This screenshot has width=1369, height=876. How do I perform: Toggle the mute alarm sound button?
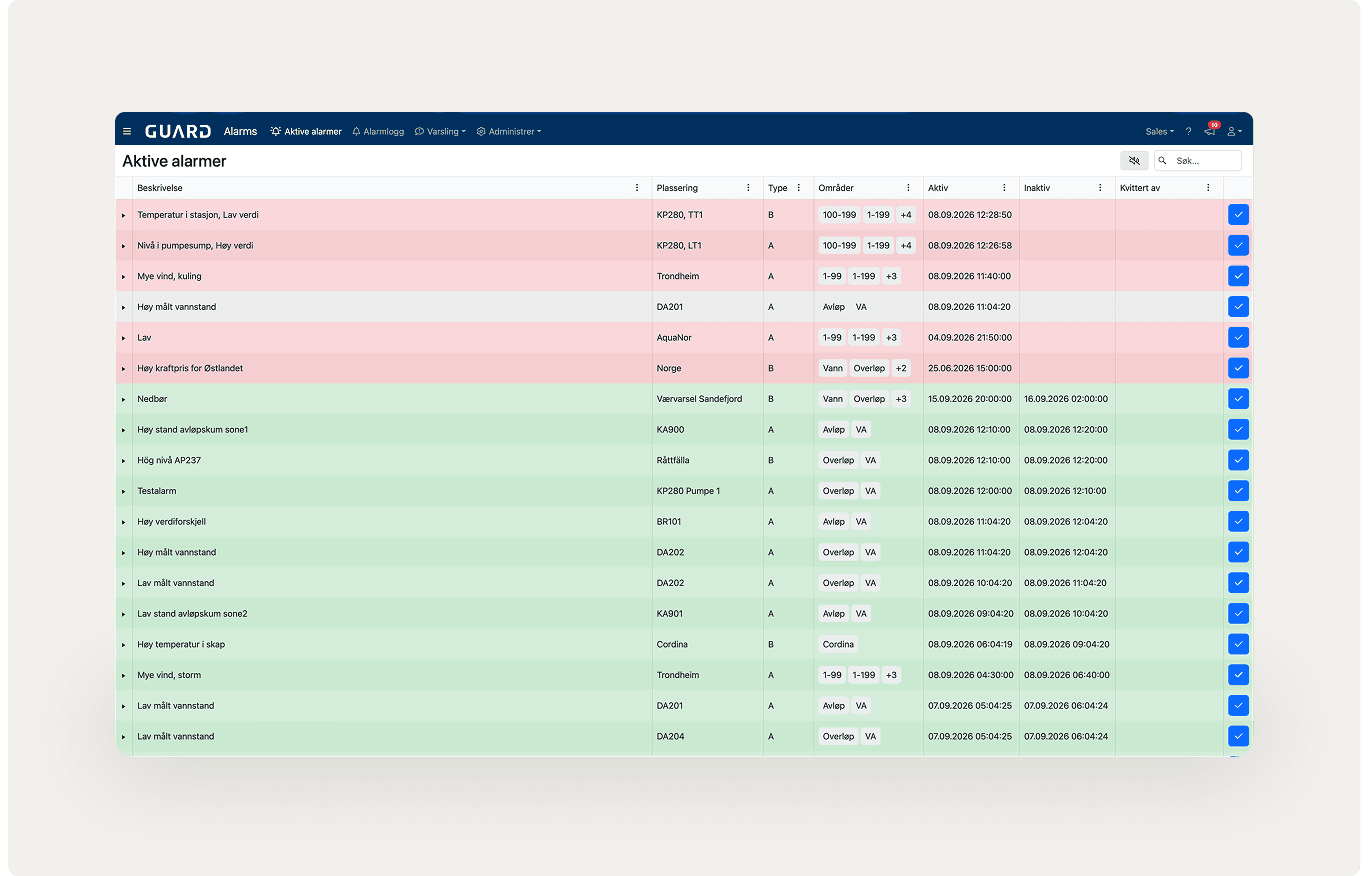pyautogui.click(x=1134, y=160)
